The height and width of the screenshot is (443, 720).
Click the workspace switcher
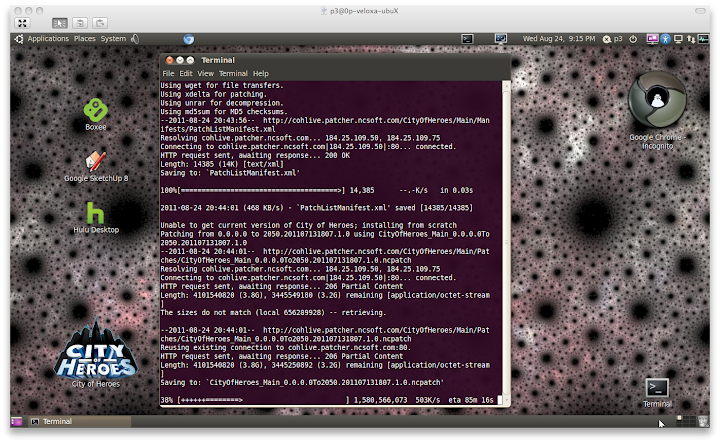coord(686,421)
